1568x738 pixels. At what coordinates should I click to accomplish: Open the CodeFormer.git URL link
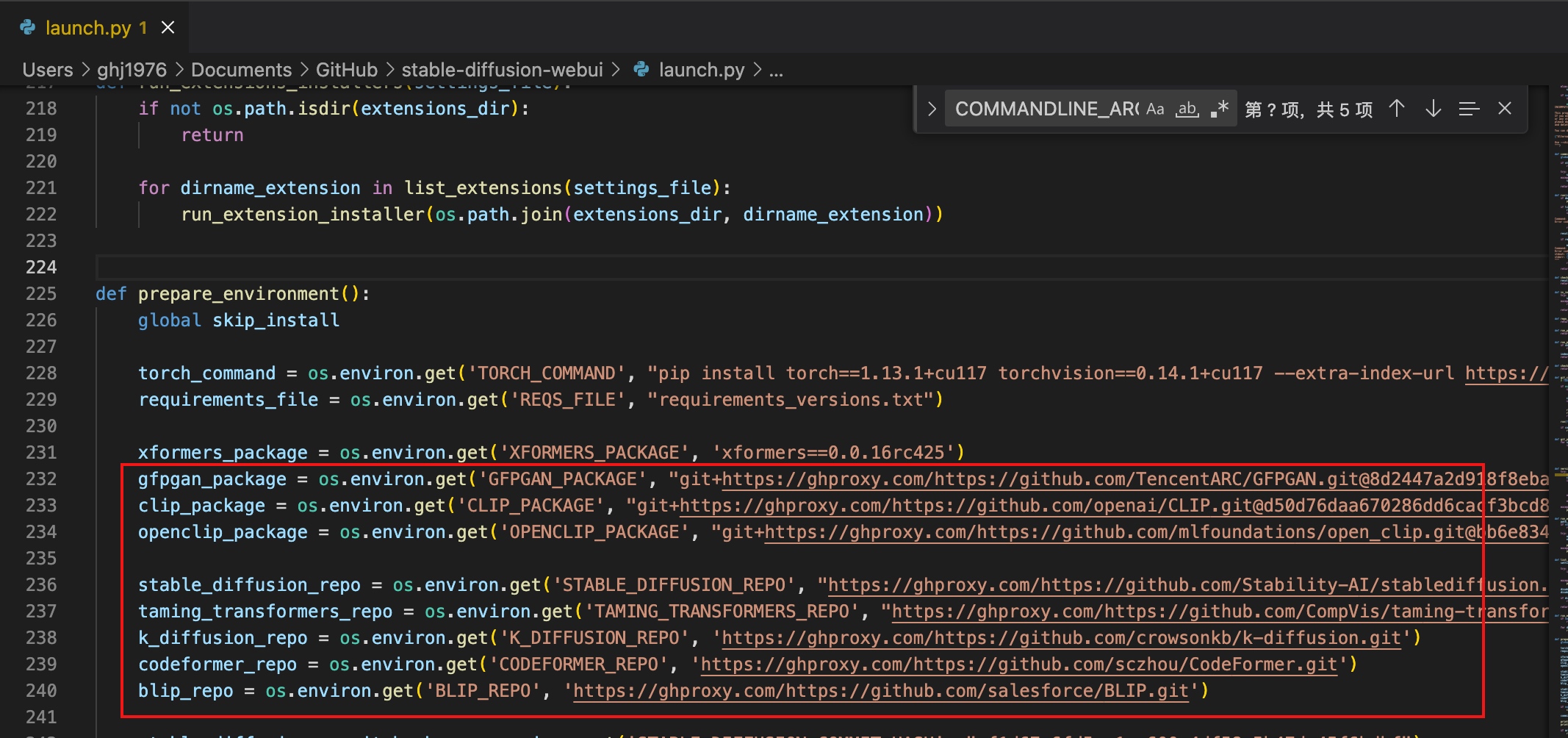1018,664
